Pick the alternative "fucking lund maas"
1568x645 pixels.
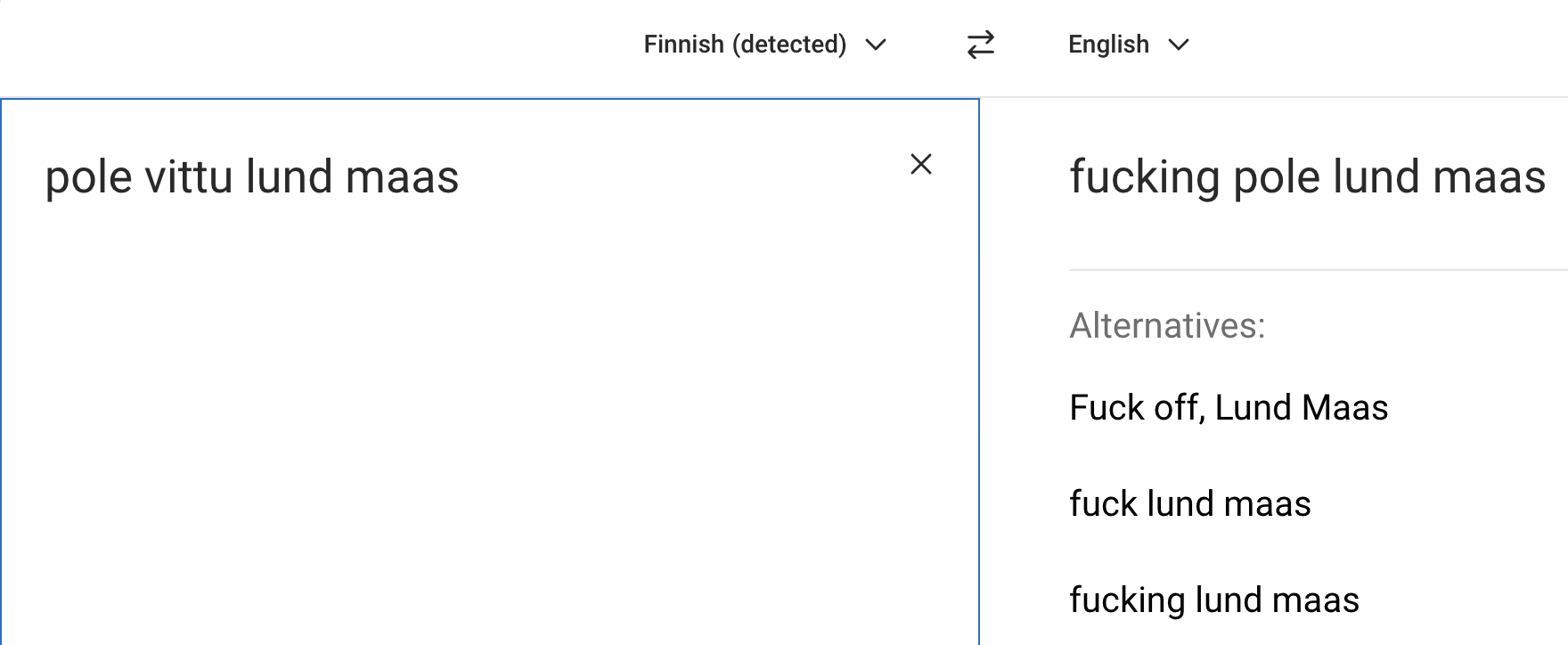[x=1213, y=600]
